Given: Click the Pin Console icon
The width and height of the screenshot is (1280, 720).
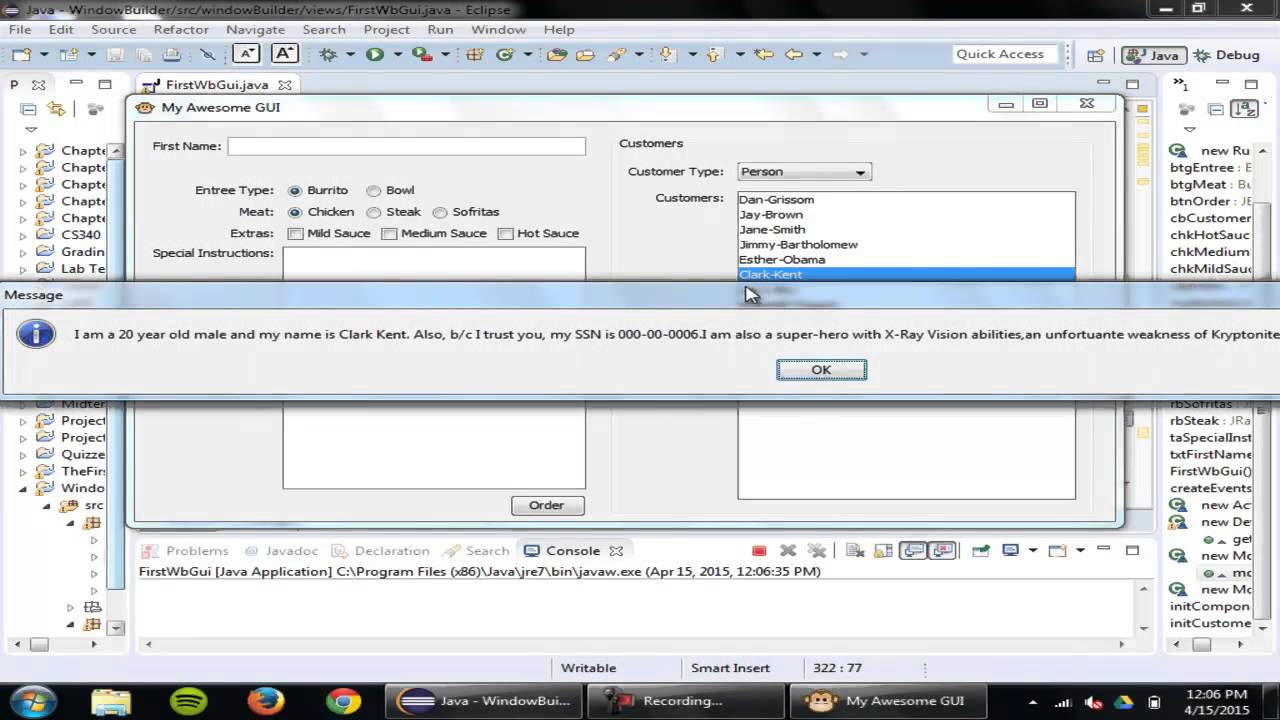Looking at the screenshot, I should tap(981, 551).
